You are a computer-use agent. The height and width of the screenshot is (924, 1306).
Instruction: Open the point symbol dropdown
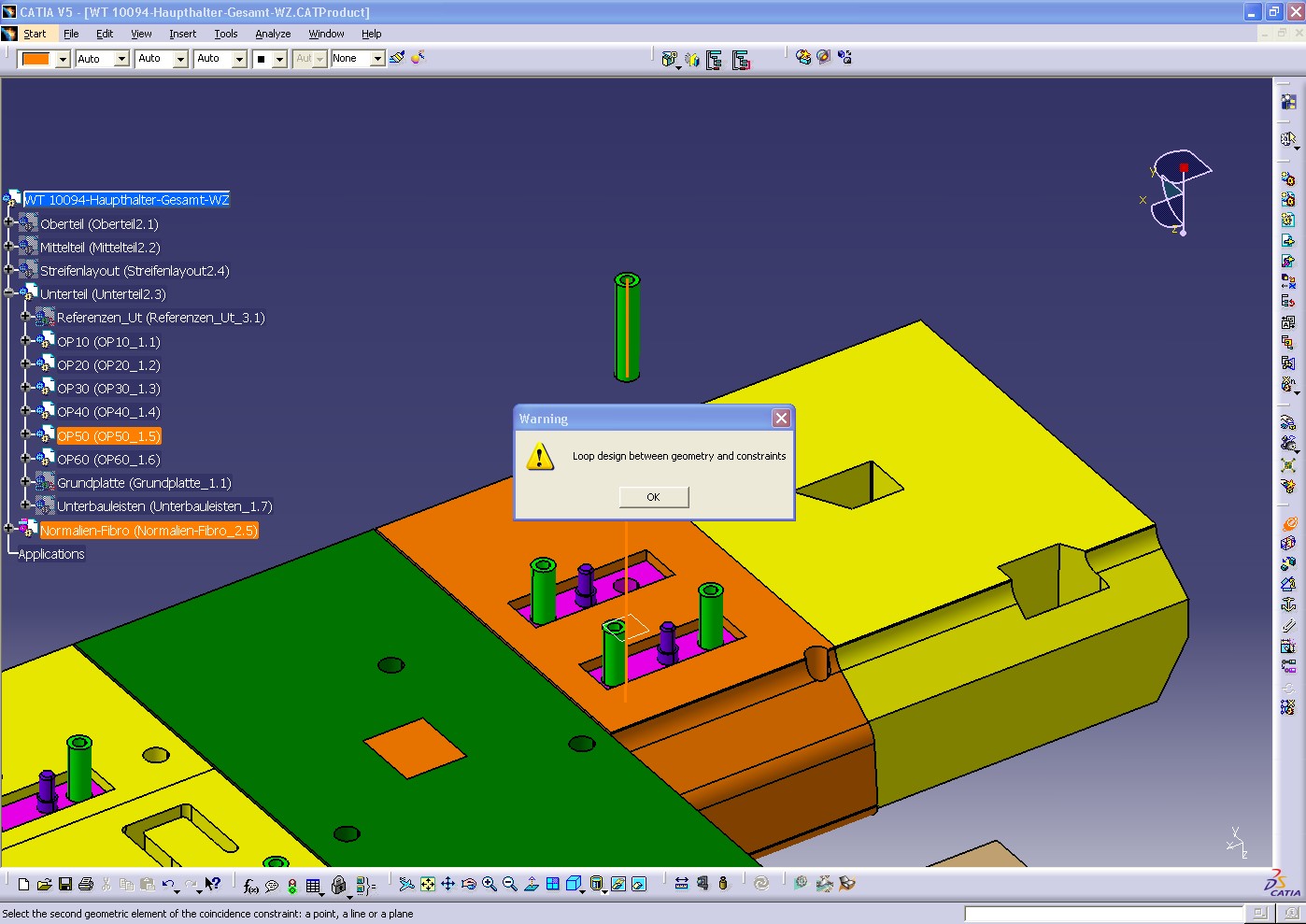(279, 59)
